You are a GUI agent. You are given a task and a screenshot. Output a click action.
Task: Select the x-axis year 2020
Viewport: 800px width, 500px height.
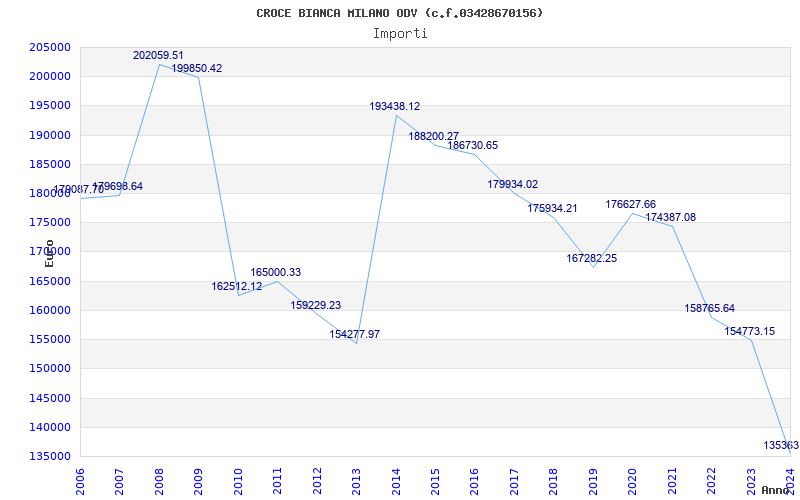coord(633,482)
